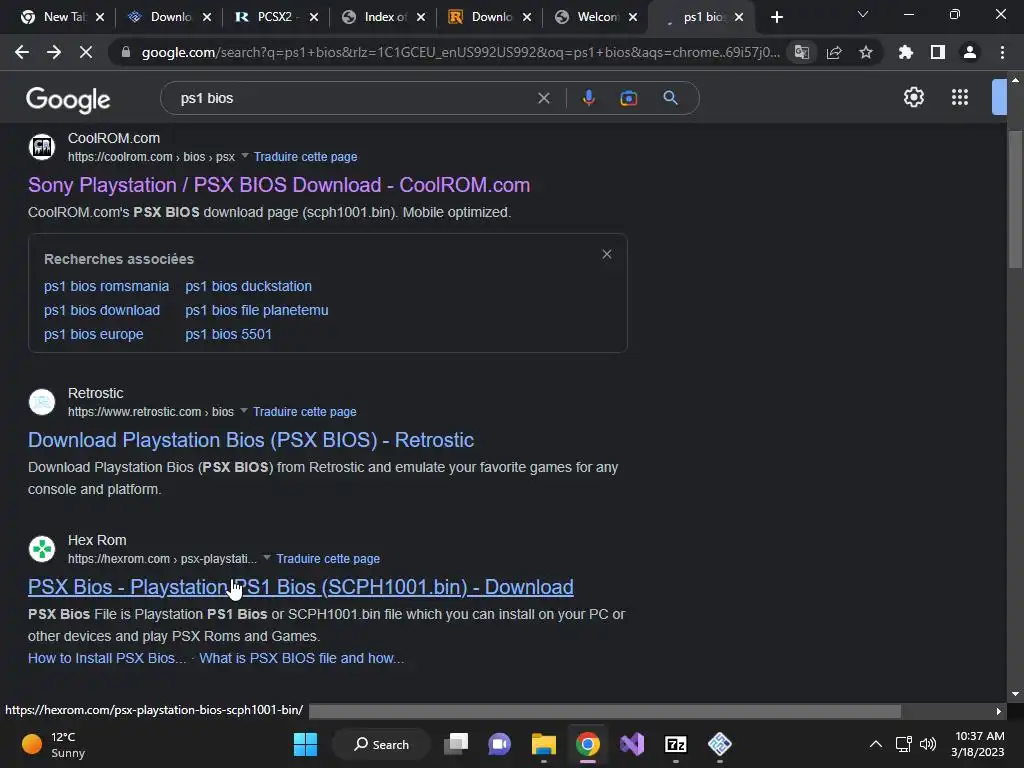
Task: Open the Windows Start menu
Action: point(305,744)
